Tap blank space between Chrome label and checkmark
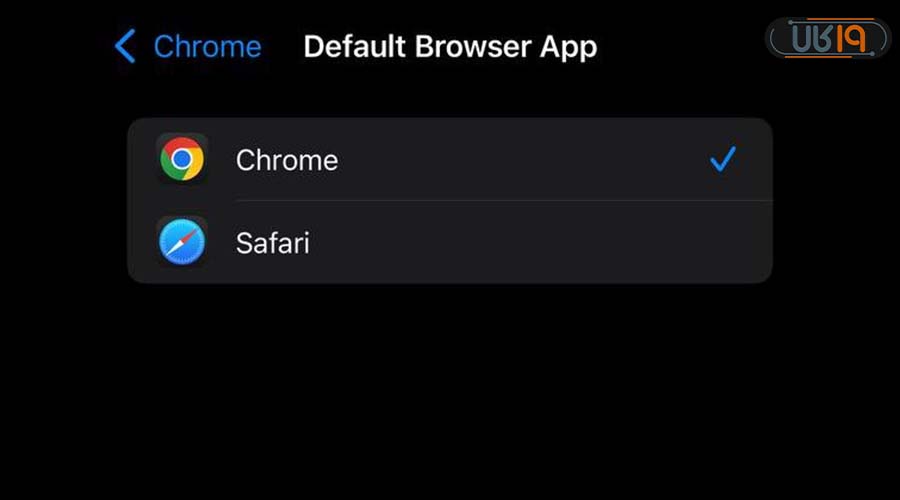900x500 pixels. [x=520, y=159]
